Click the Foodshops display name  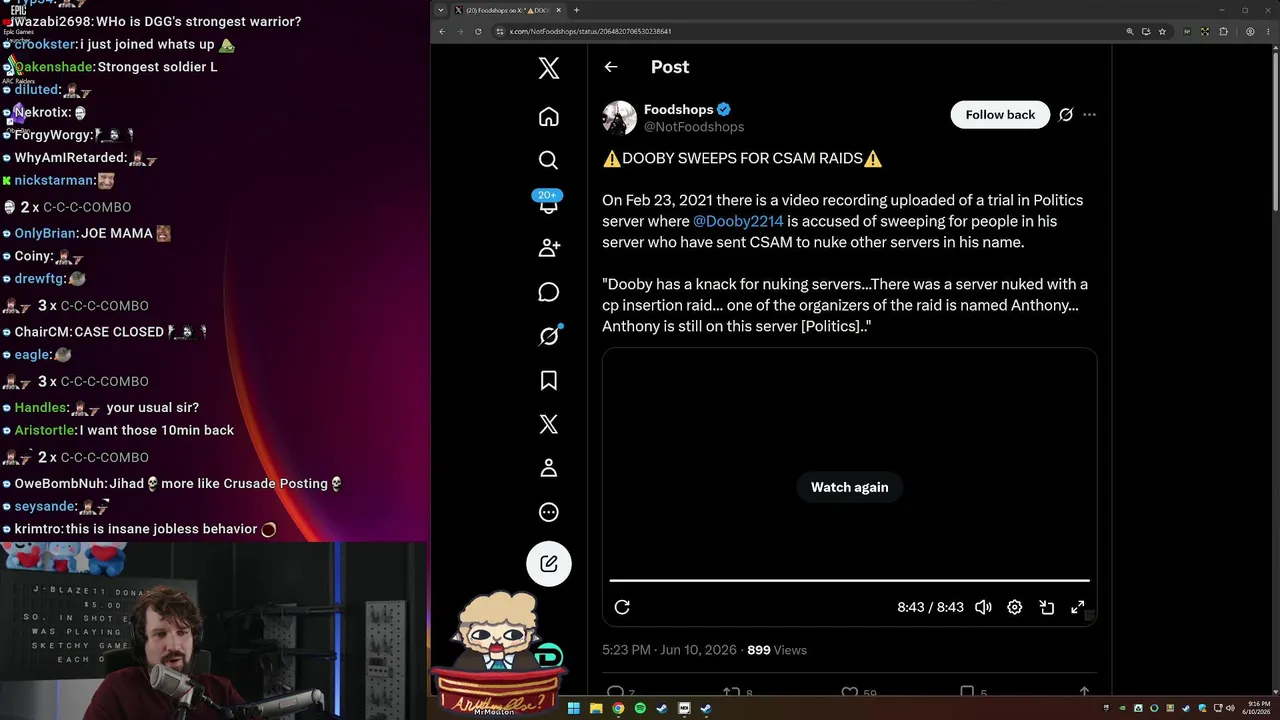(x=678, y=109)
